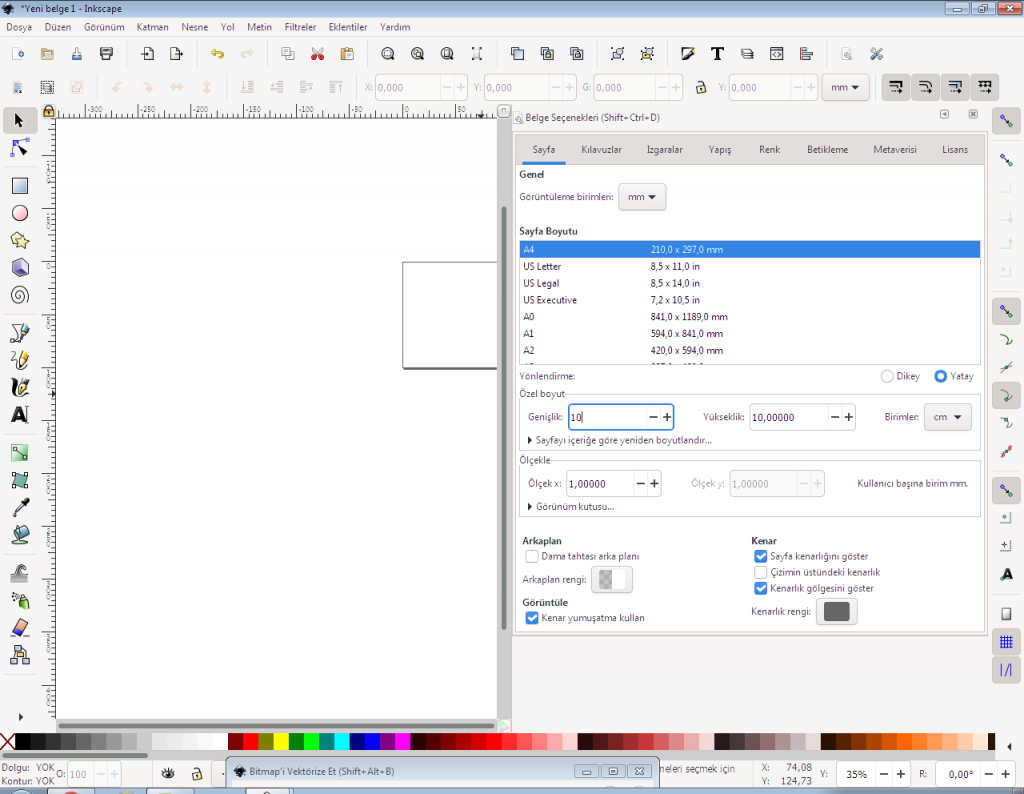Select the Gradient tool
Screen dimensions: 1024x794
[x=20, y=453]
